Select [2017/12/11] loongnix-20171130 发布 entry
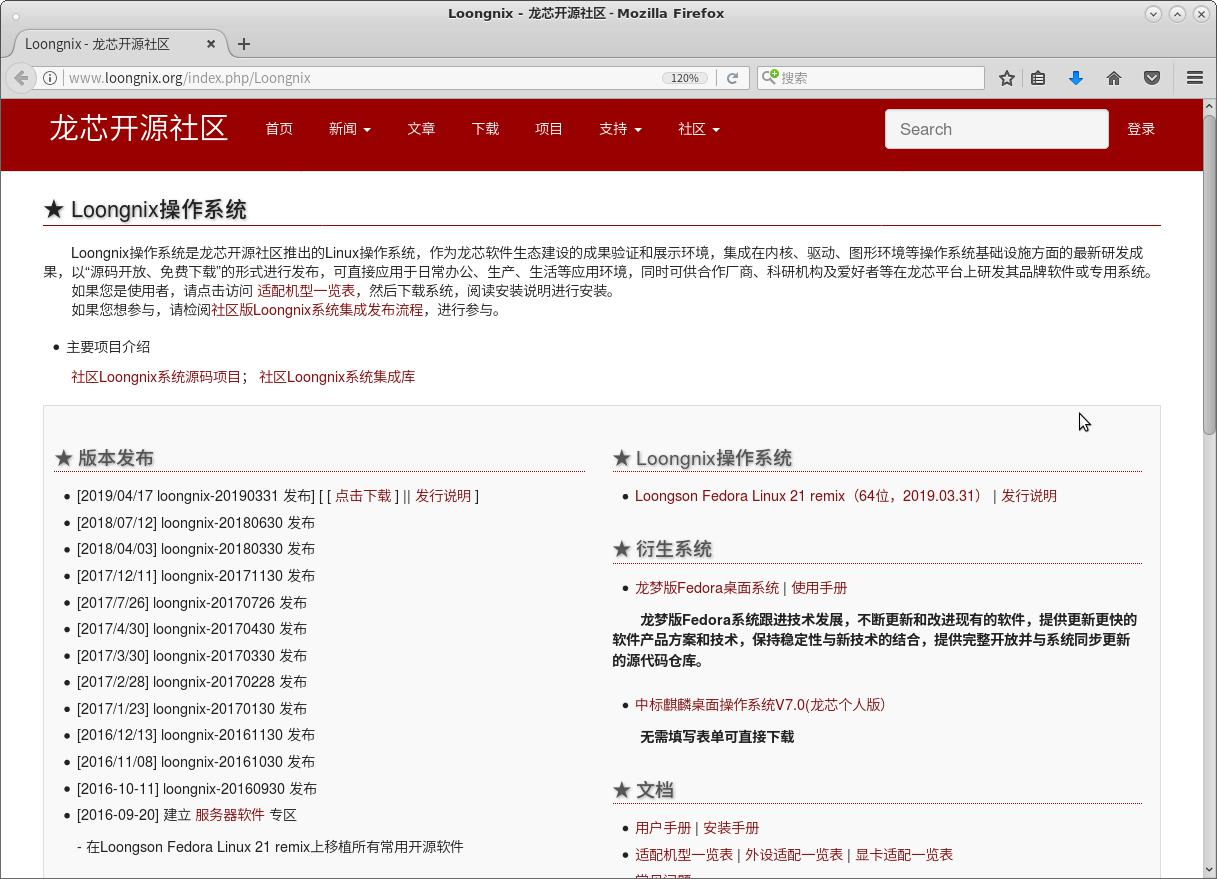Screen dimensions: 1217x879 pos(196,576)
